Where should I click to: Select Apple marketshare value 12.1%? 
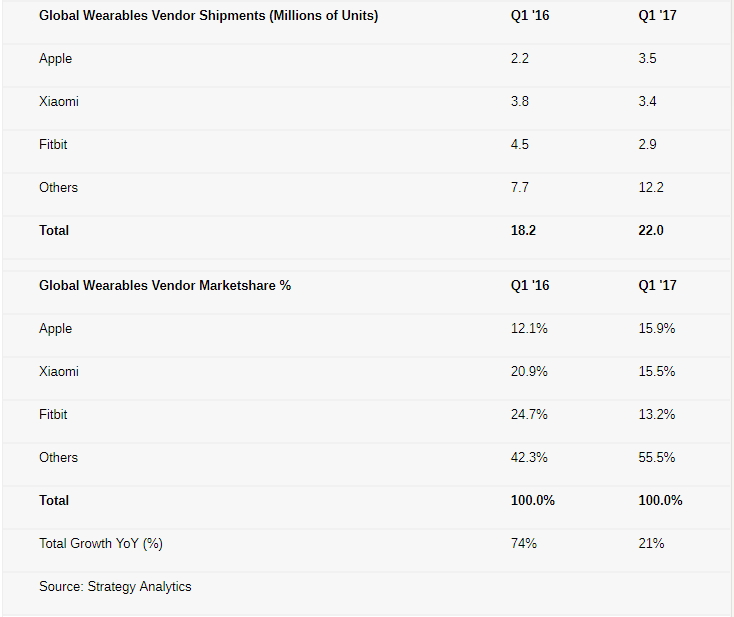[529, 329]
